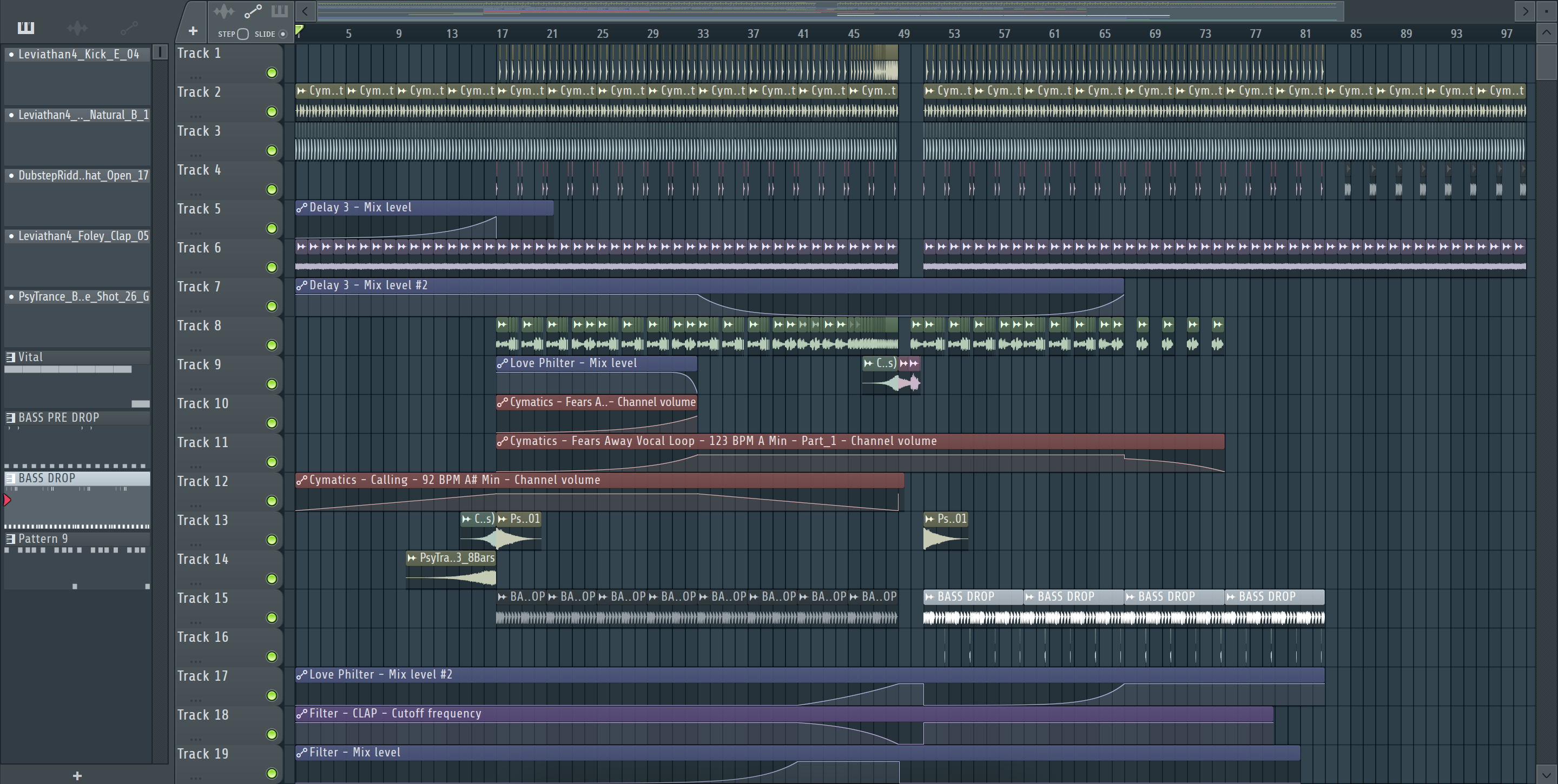Mute Track 2 with its green switch

(272, 112)
